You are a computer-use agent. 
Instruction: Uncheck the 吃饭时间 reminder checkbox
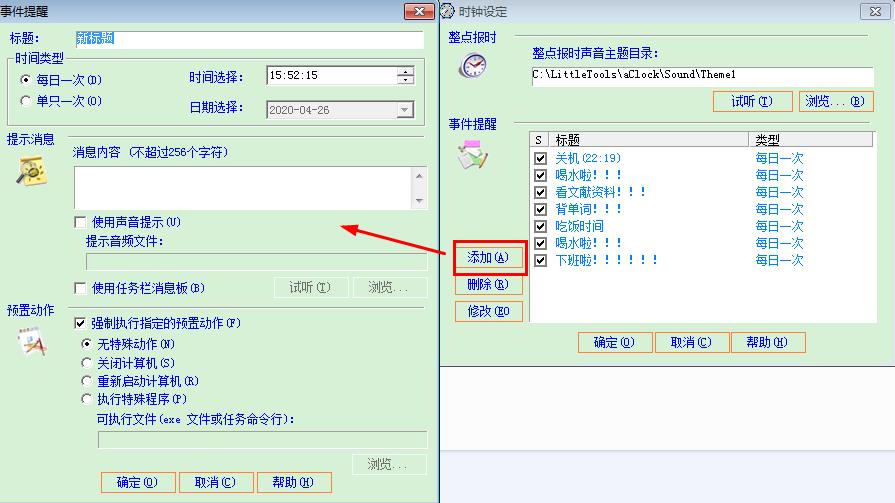pos(540,226)
